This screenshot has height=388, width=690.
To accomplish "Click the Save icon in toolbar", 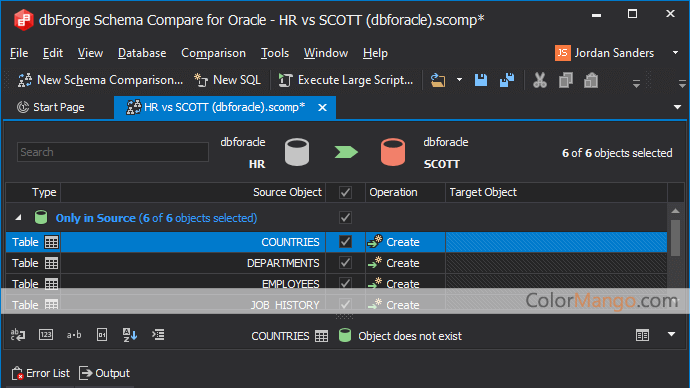I will (x=481, y=81).
